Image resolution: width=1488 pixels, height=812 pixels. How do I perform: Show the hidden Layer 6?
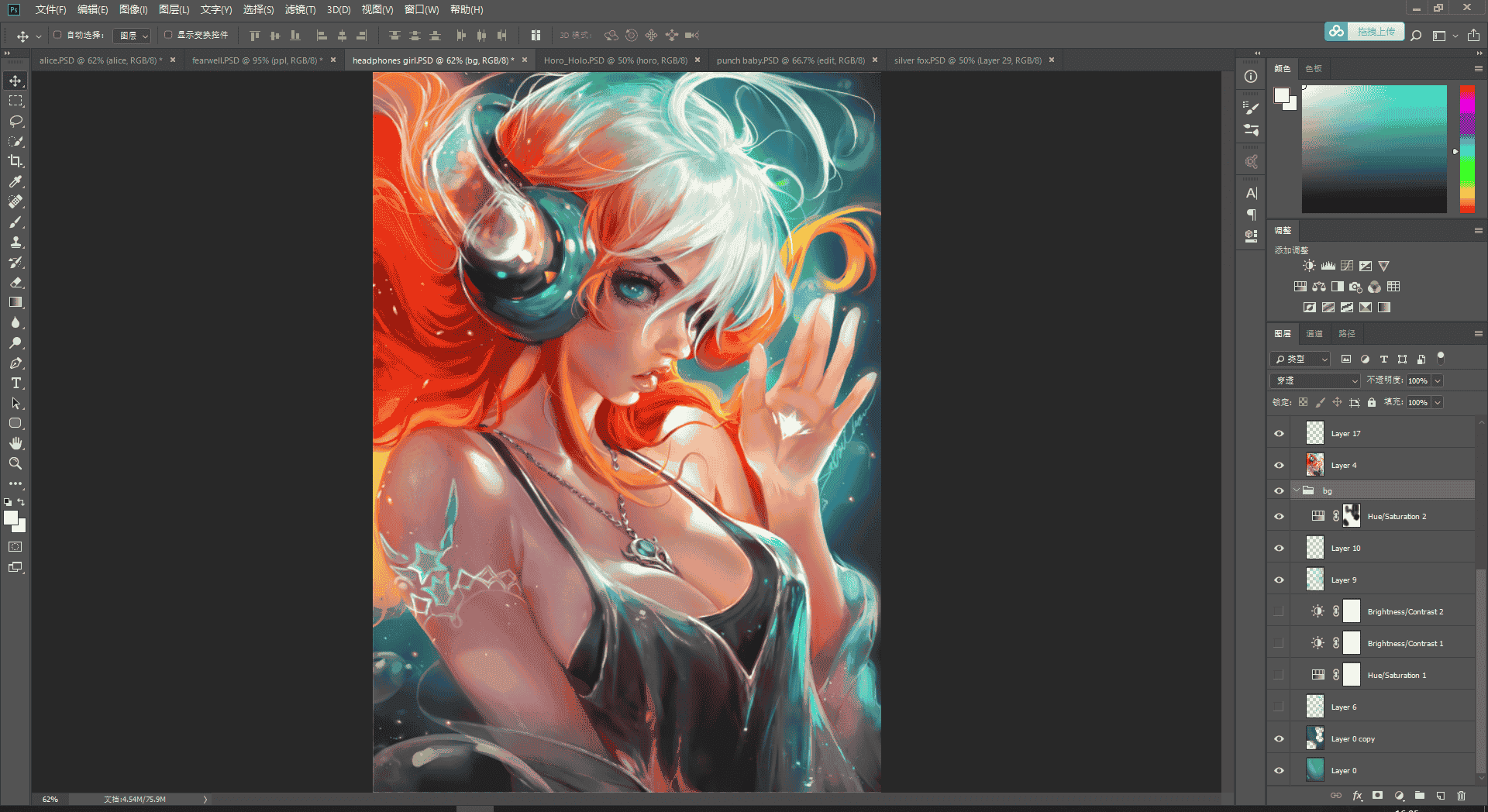pos(1279,707)
